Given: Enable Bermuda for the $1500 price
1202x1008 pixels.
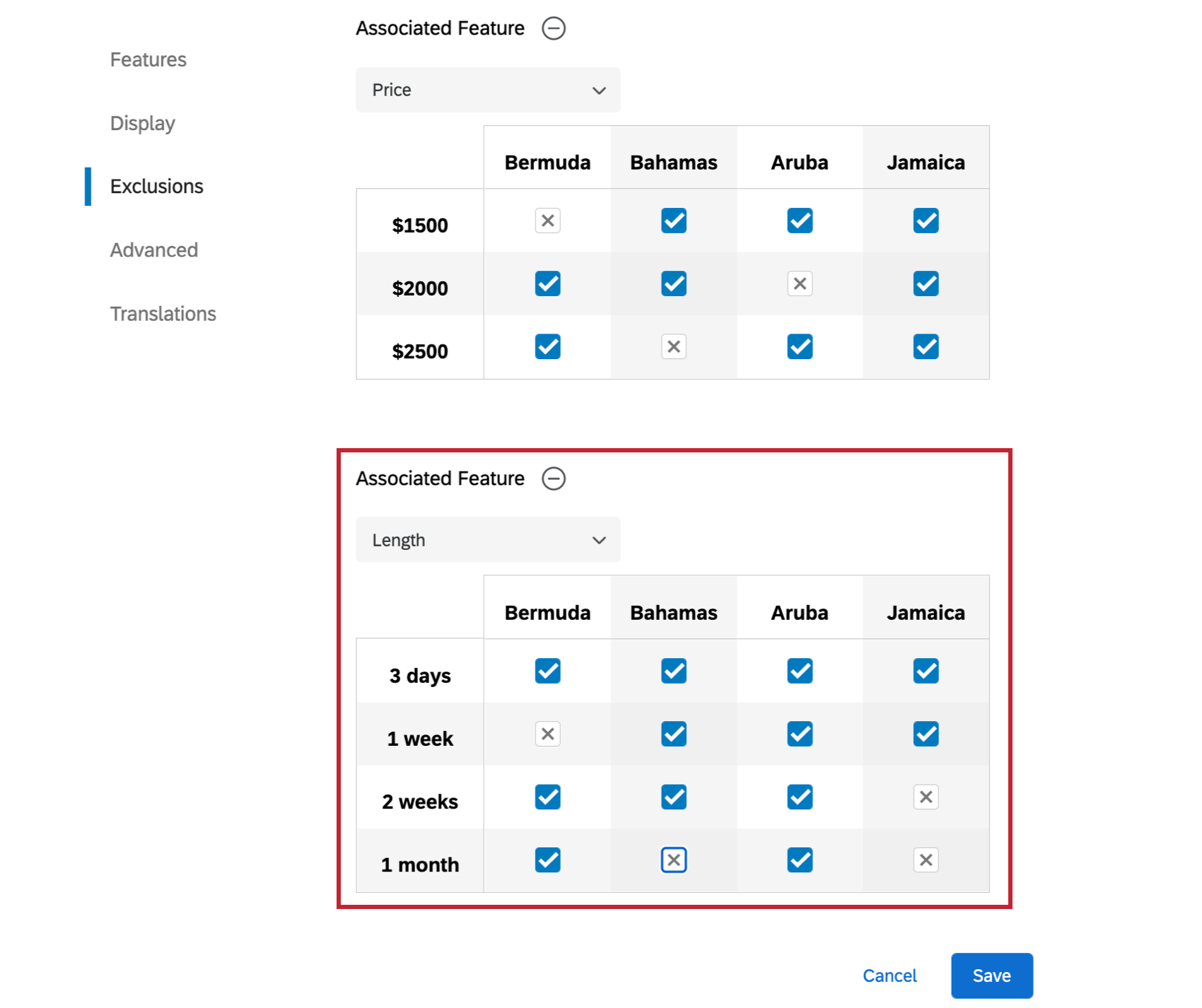Looking at the screenshot, I should pyautogui.click(x=547, y=221).
